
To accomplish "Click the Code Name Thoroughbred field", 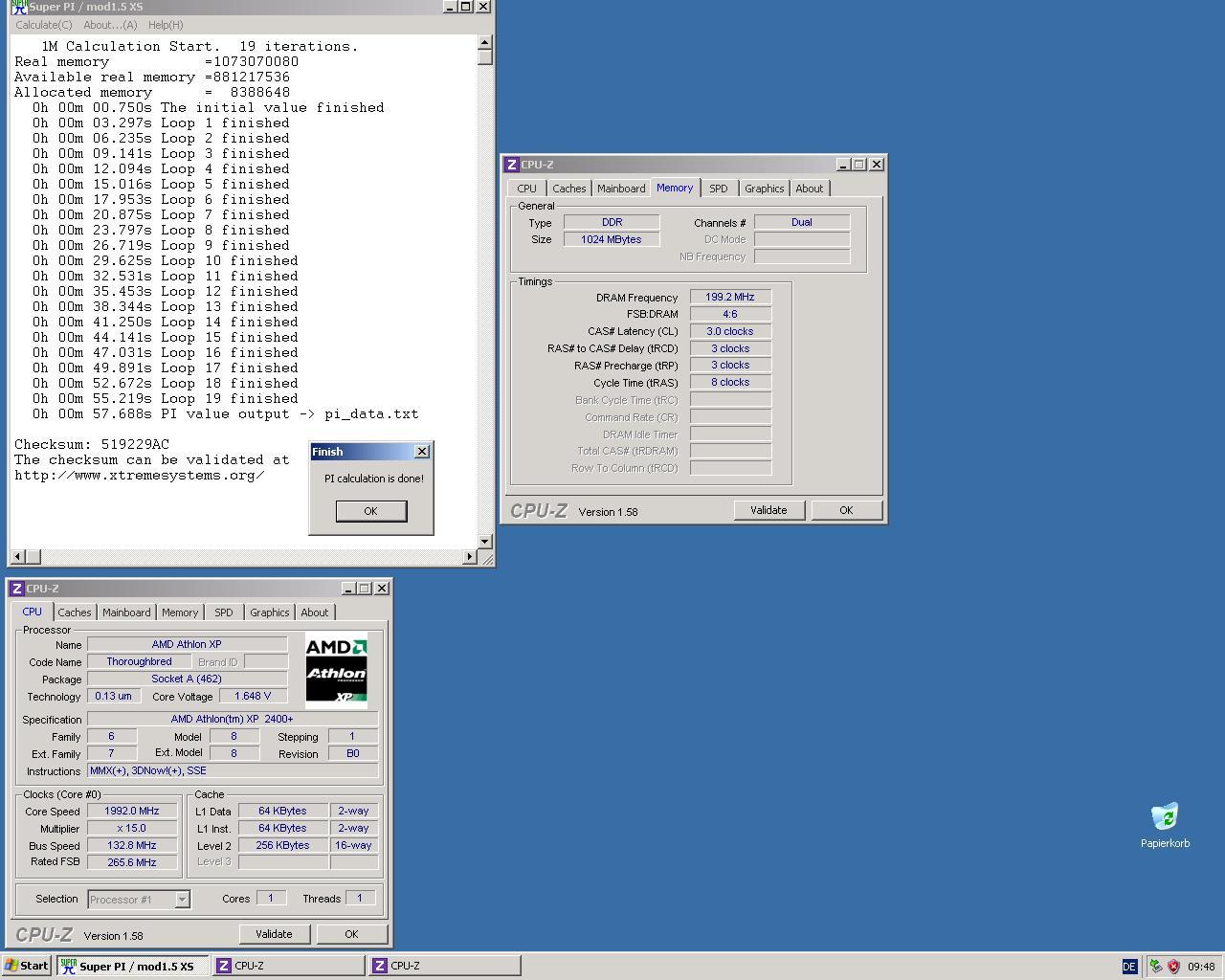I will (x=140, y=661).
